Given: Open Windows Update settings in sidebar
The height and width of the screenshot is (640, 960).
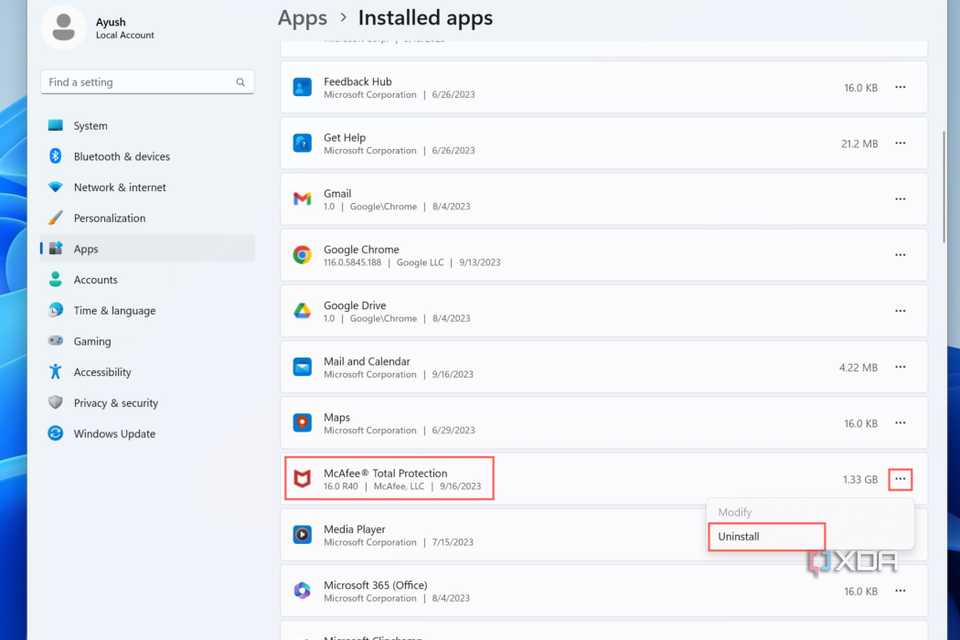Looking at the screenshot, I should coord(114,434).
